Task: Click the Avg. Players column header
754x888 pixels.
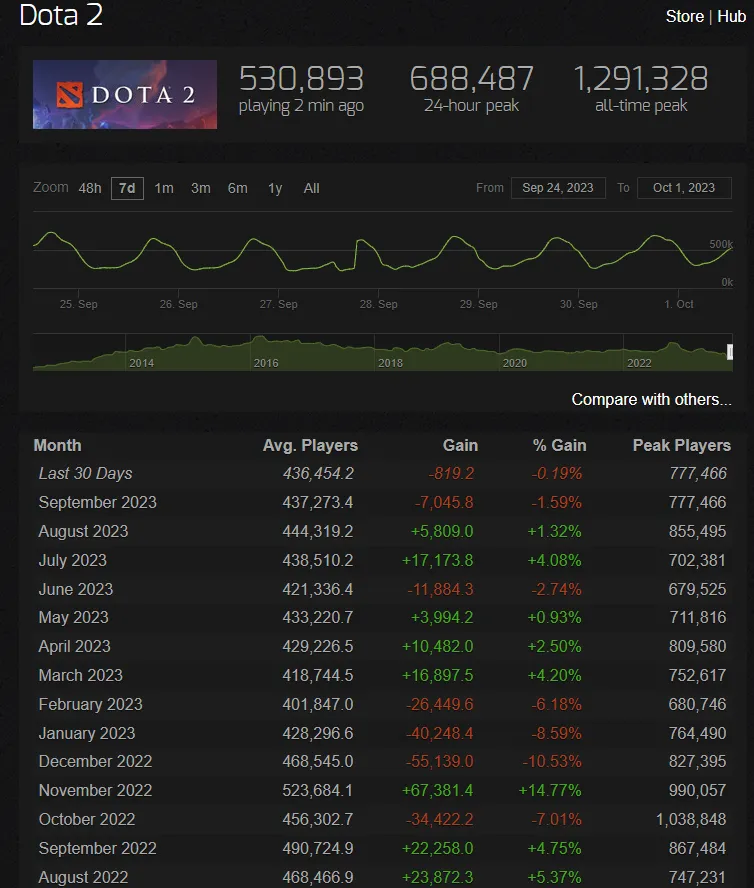Action: point(310,446)
